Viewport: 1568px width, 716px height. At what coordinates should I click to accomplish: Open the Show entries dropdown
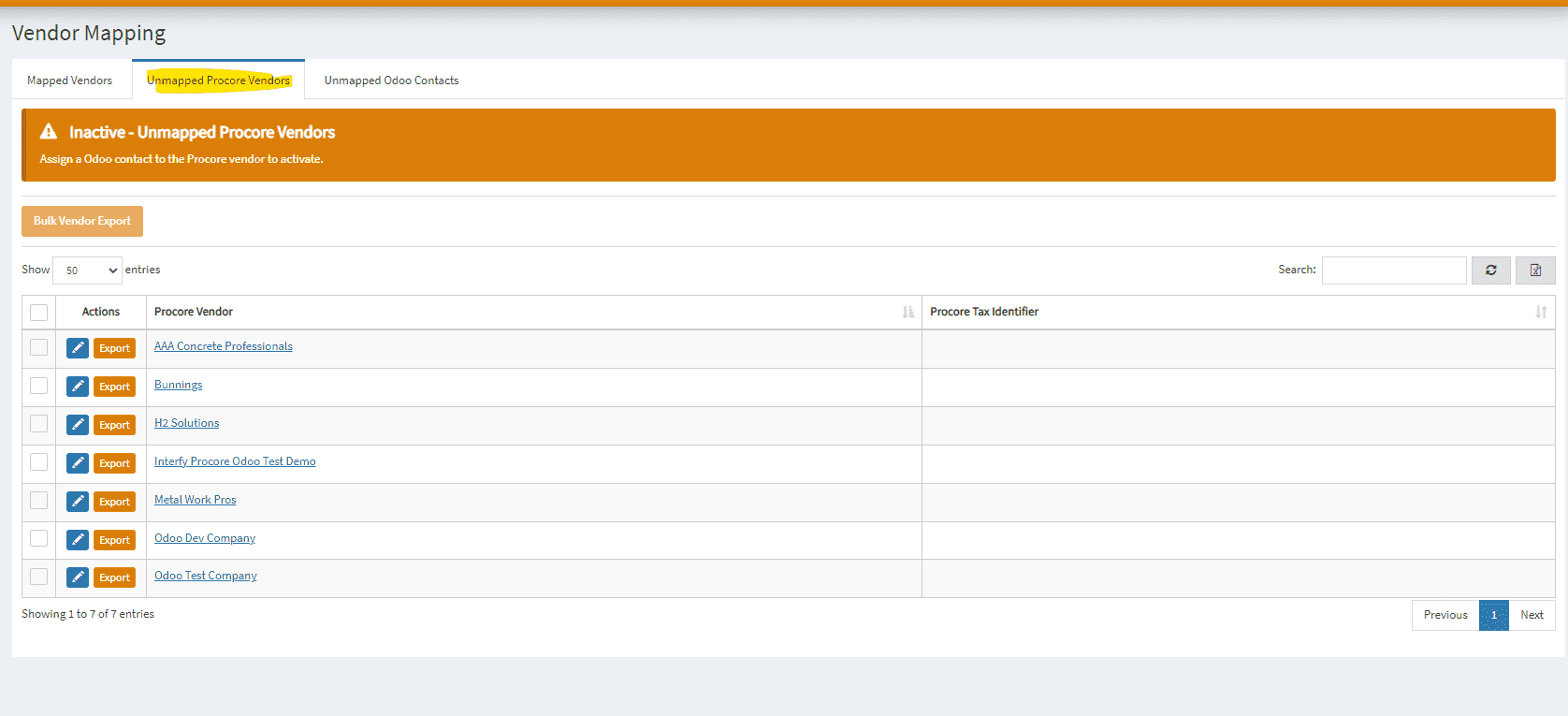[87, 270]
